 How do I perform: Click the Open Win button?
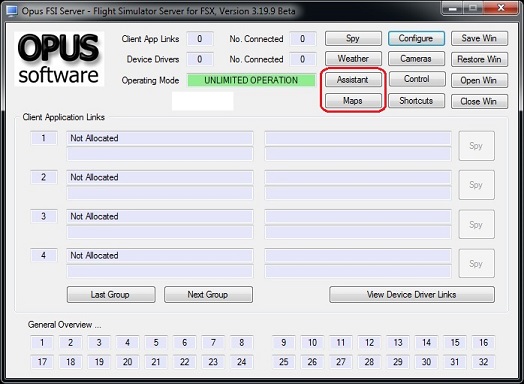point(479,81)
